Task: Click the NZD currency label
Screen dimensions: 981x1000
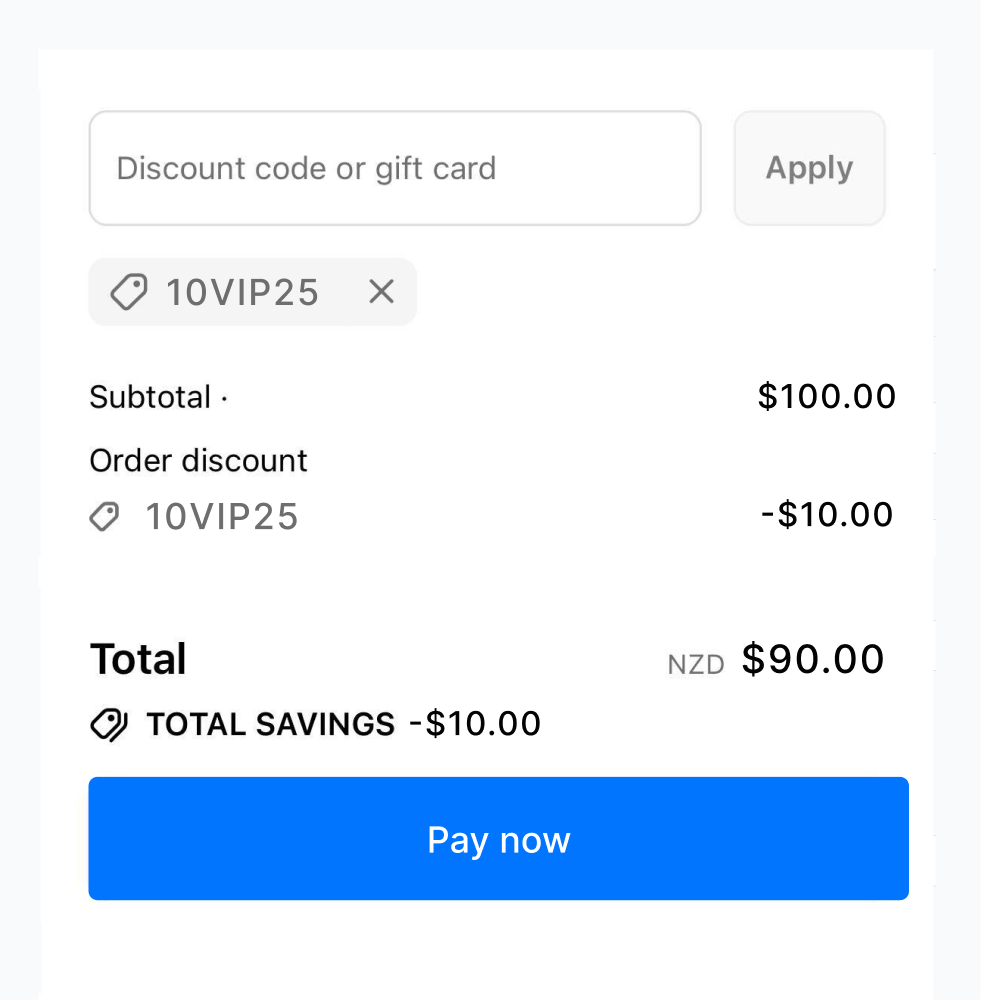Action: point(695,663)
